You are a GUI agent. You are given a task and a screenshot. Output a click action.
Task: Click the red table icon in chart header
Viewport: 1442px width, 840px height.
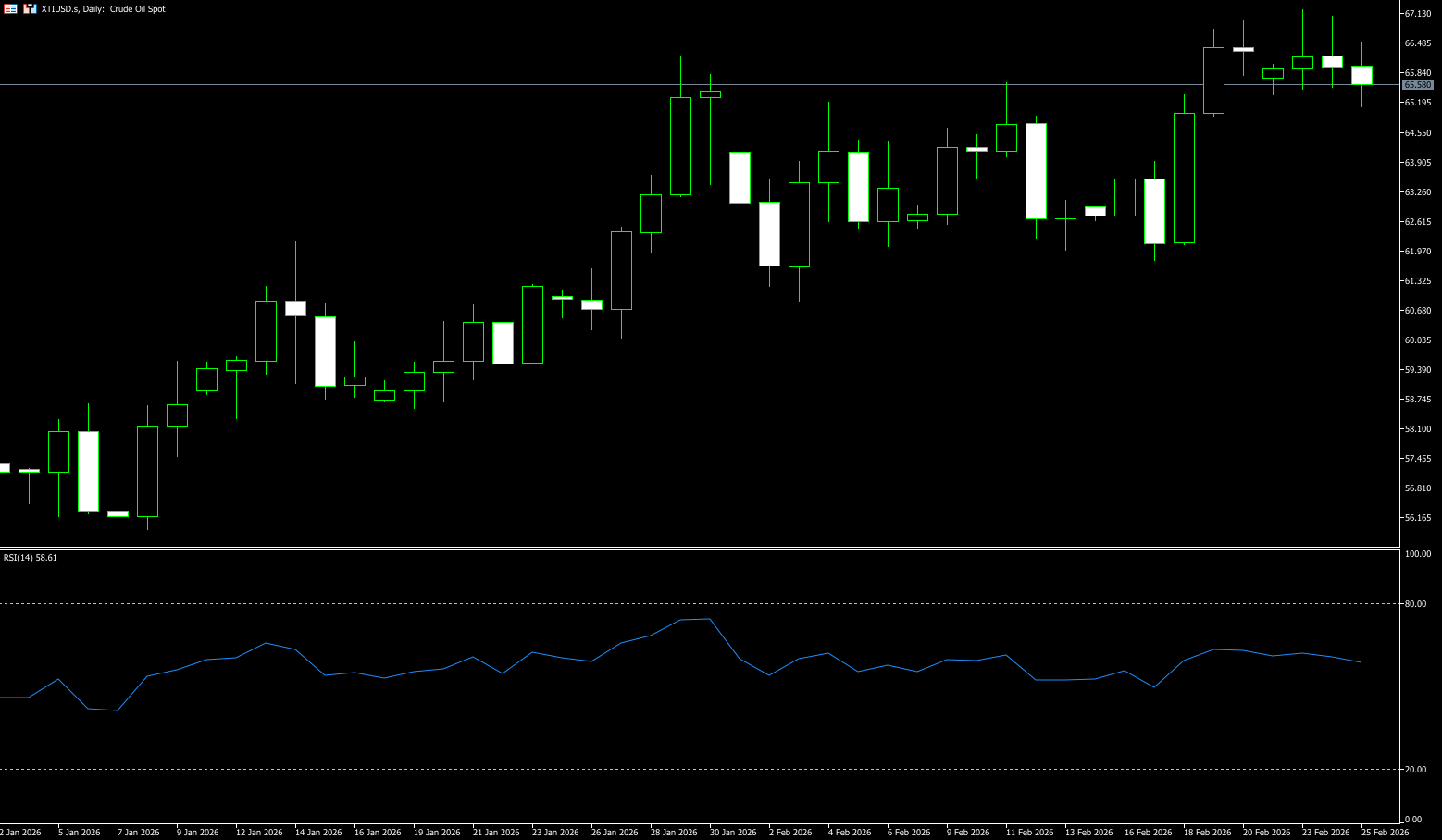coord(10,8)
